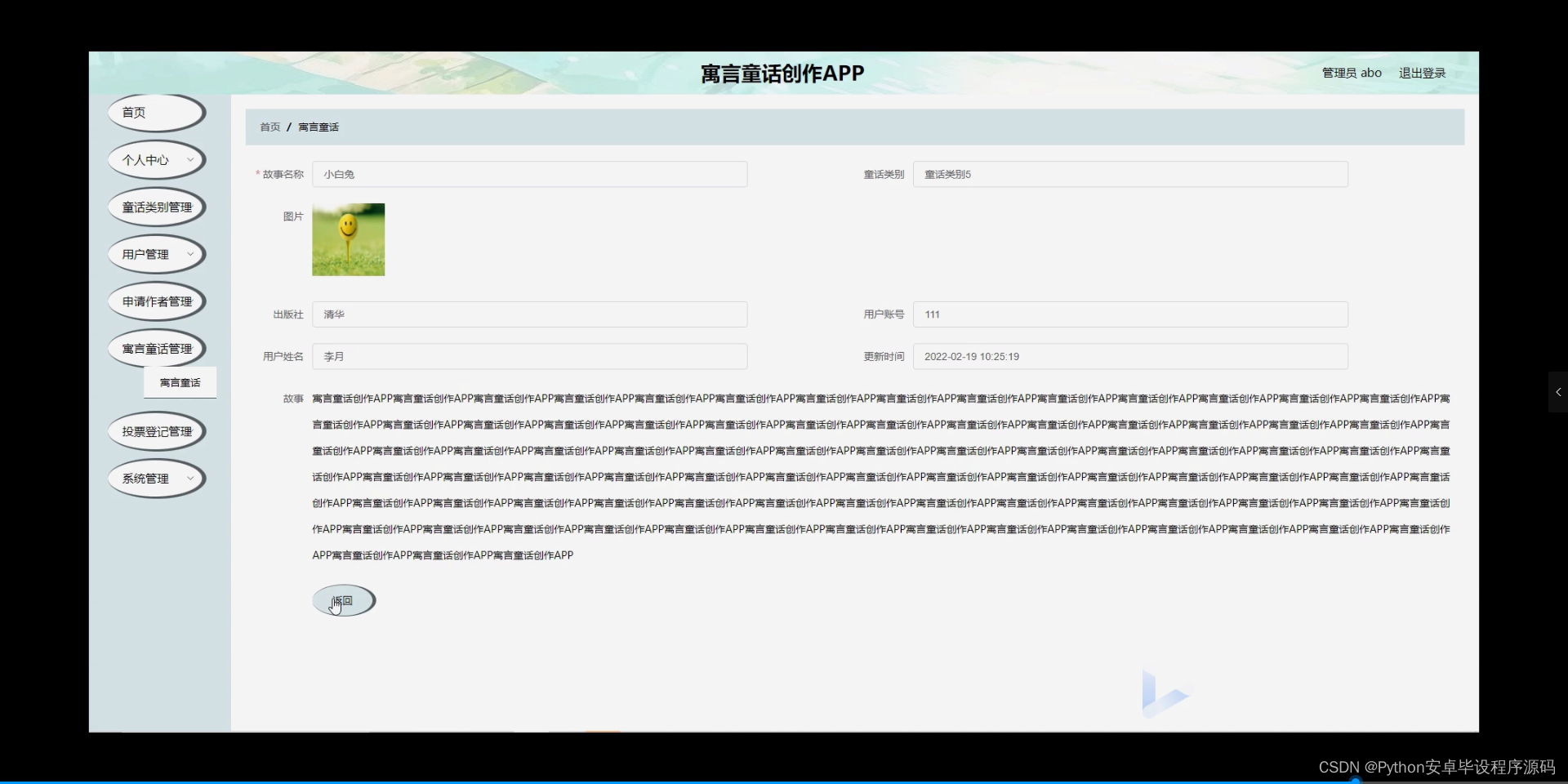Click 退出登录 to log out
1568x784 pixels.
(x=1421, y=73)
